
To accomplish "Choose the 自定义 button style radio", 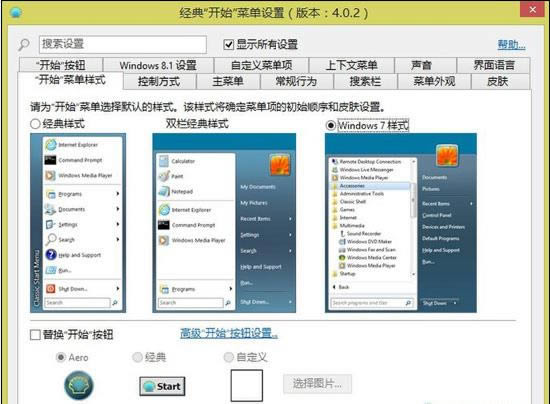I will click(x=229, y=357).
